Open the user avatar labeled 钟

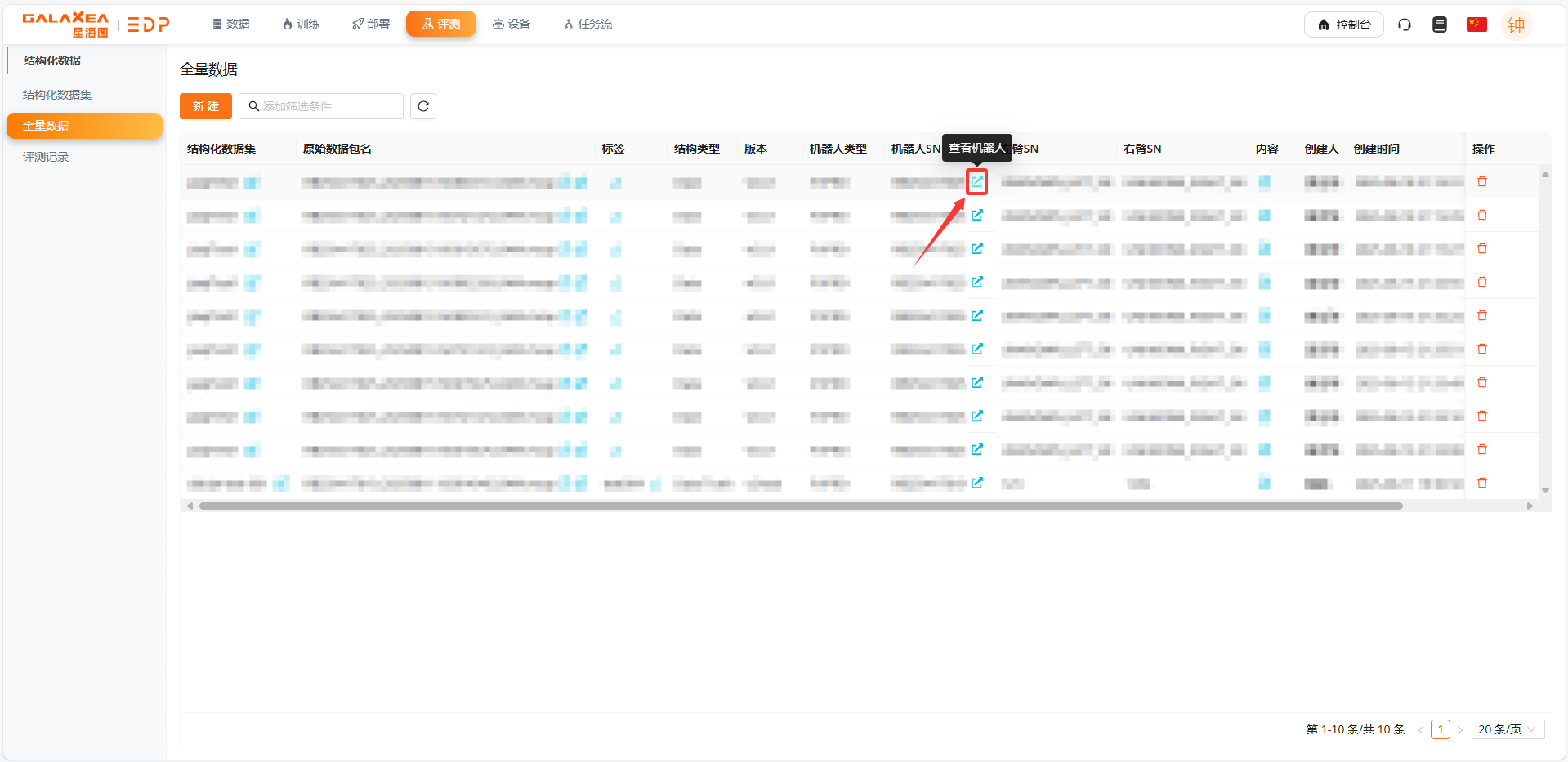[1516, 25]
